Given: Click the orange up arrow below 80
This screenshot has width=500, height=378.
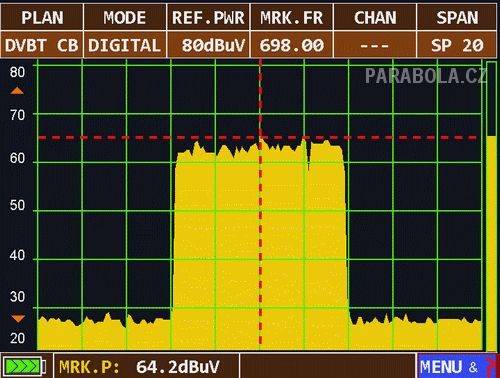Looking at the screenshot, I should [x=17, y=91].
